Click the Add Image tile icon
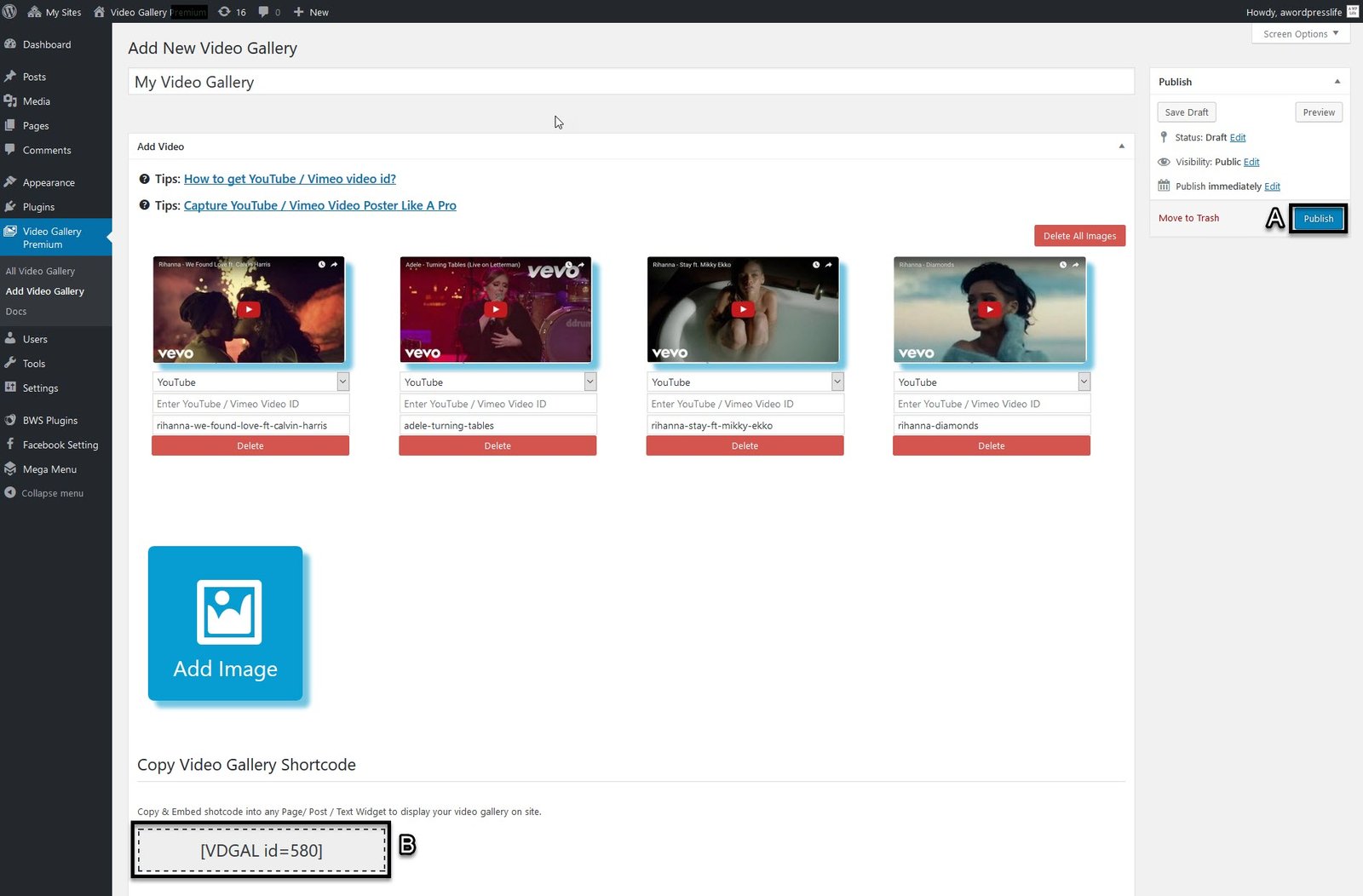The width and height of the screenshot is (1363, 896). click(x=228, y=612)
